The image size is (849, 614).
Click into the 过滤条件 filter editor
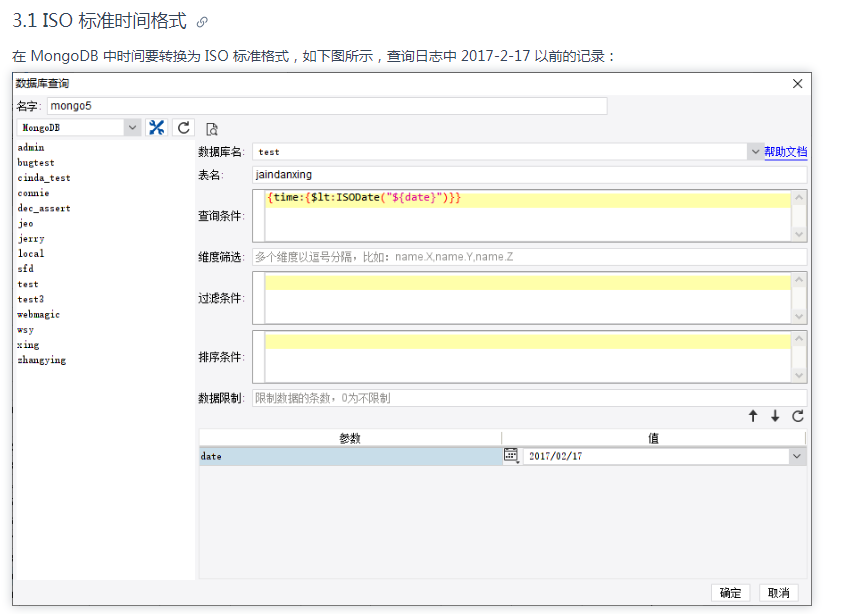(528, 298)
